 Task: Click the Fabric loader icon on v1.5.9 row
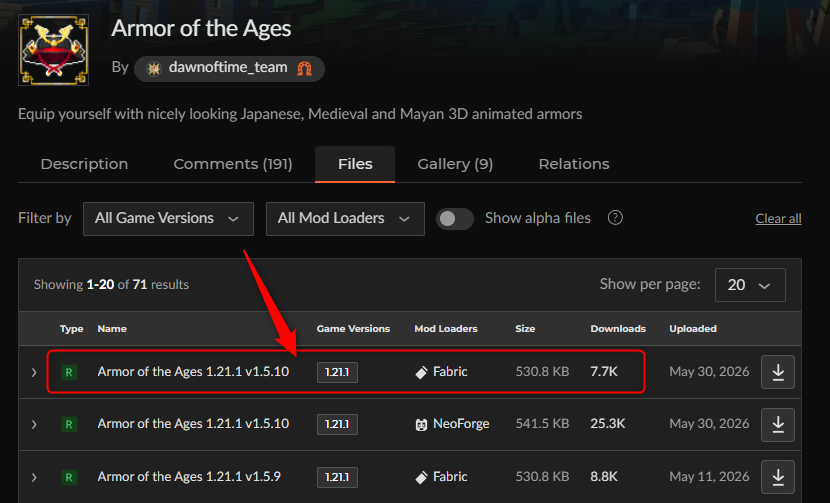click(421, 478)
